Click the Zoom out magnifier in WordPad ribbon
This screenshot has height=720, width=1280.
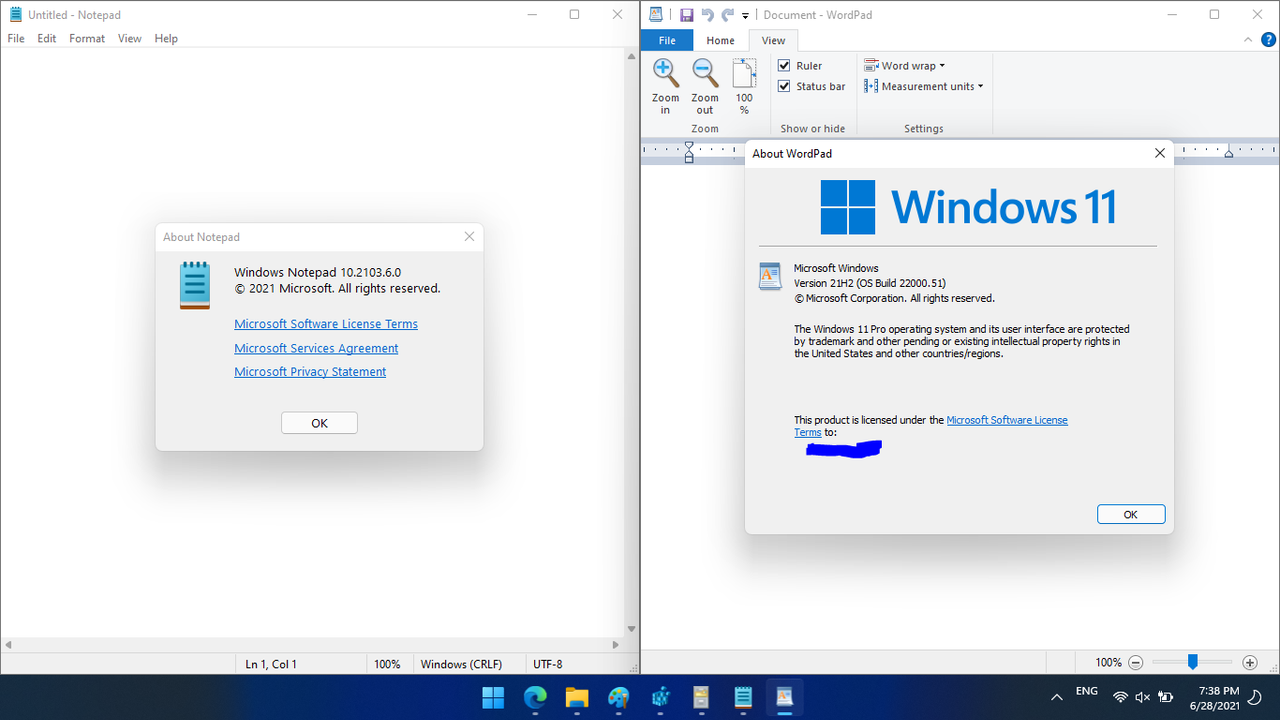tap(705, 73)
